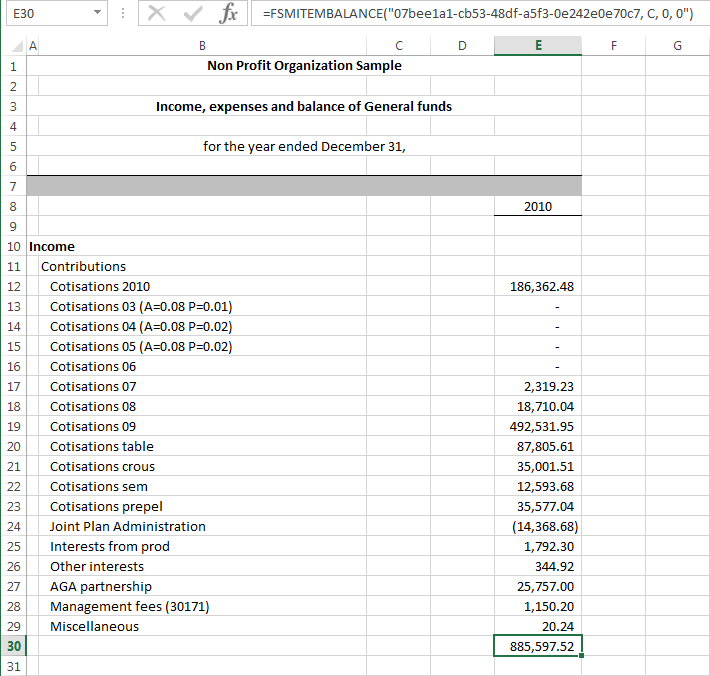Click the three-dot name box resize handle
Viewport: 710px width, 676px height.
[122, 14]
